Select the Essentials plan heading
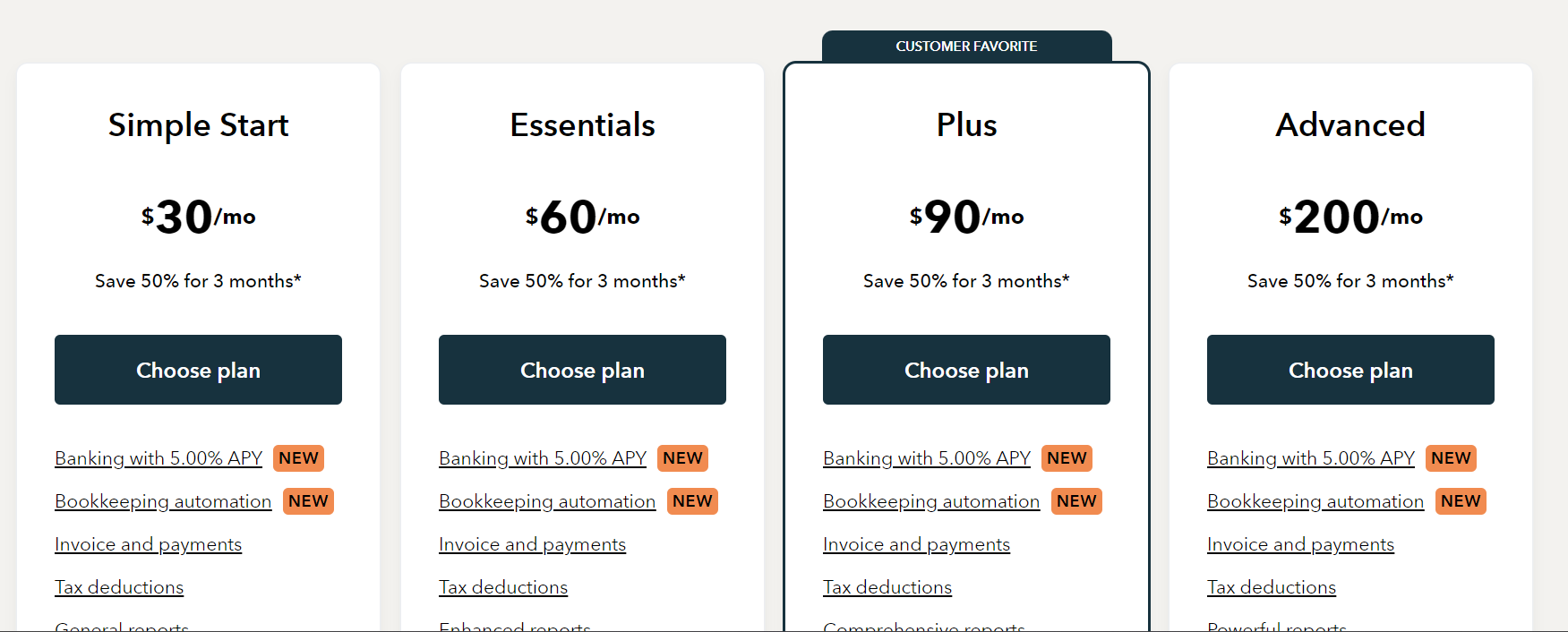 point(582,125)
